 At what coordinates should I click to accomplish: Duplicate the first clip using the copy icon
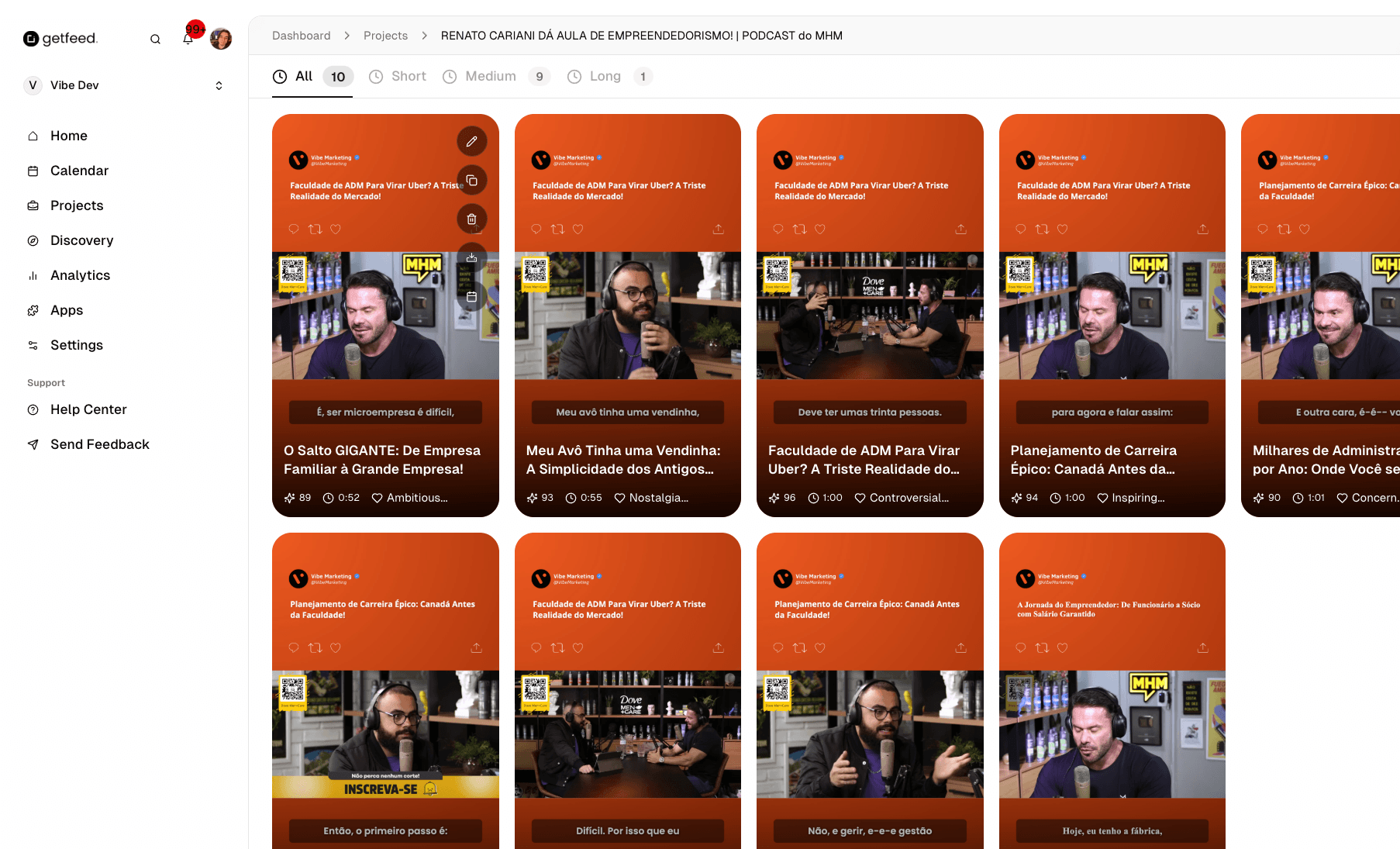coord(472,180)
